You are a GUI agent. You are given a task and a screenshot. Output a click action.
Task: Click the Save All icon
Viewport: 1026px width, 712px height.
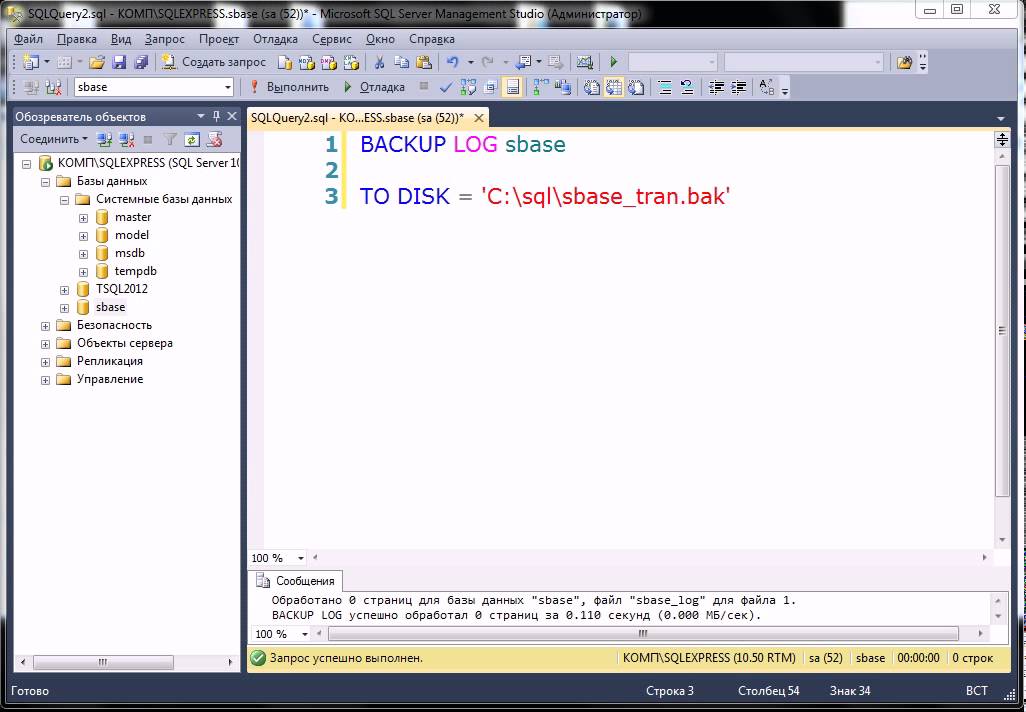click(141, 62)
